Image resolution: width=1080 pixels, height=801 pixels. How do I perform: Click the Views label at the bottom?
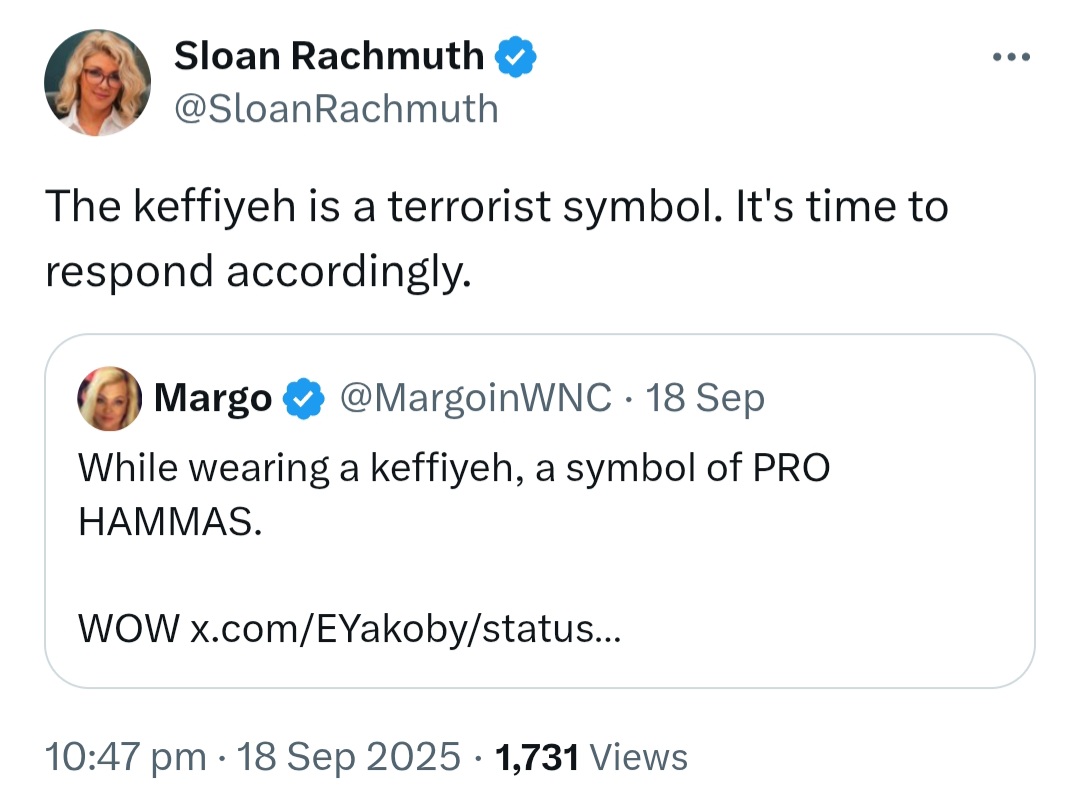tap(639, 756)
